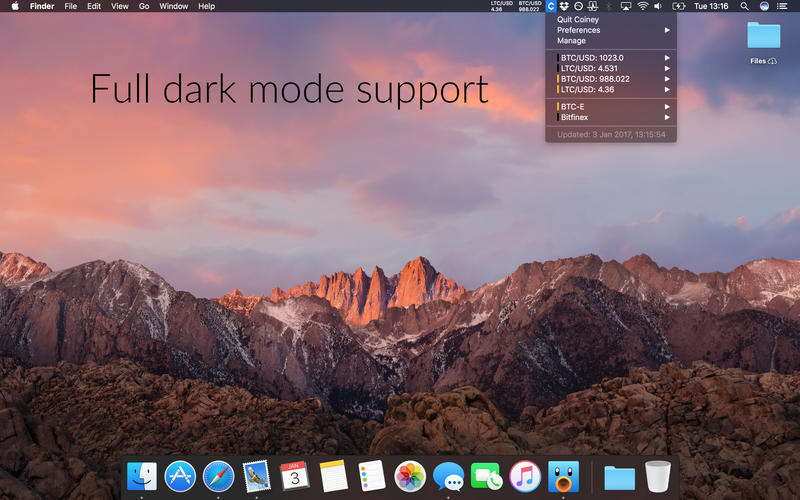The image size is (800, 500).
Task: Open the Trash in the Dock
Action: [658, 476]
